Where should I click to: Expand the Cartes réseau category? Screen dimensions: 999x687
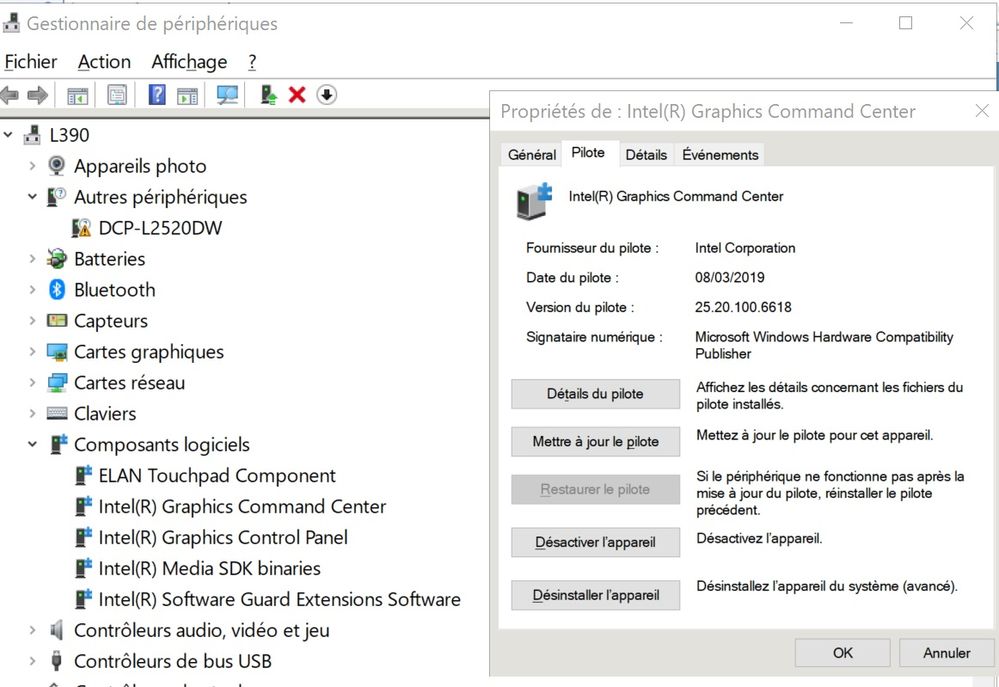(32, 382)
